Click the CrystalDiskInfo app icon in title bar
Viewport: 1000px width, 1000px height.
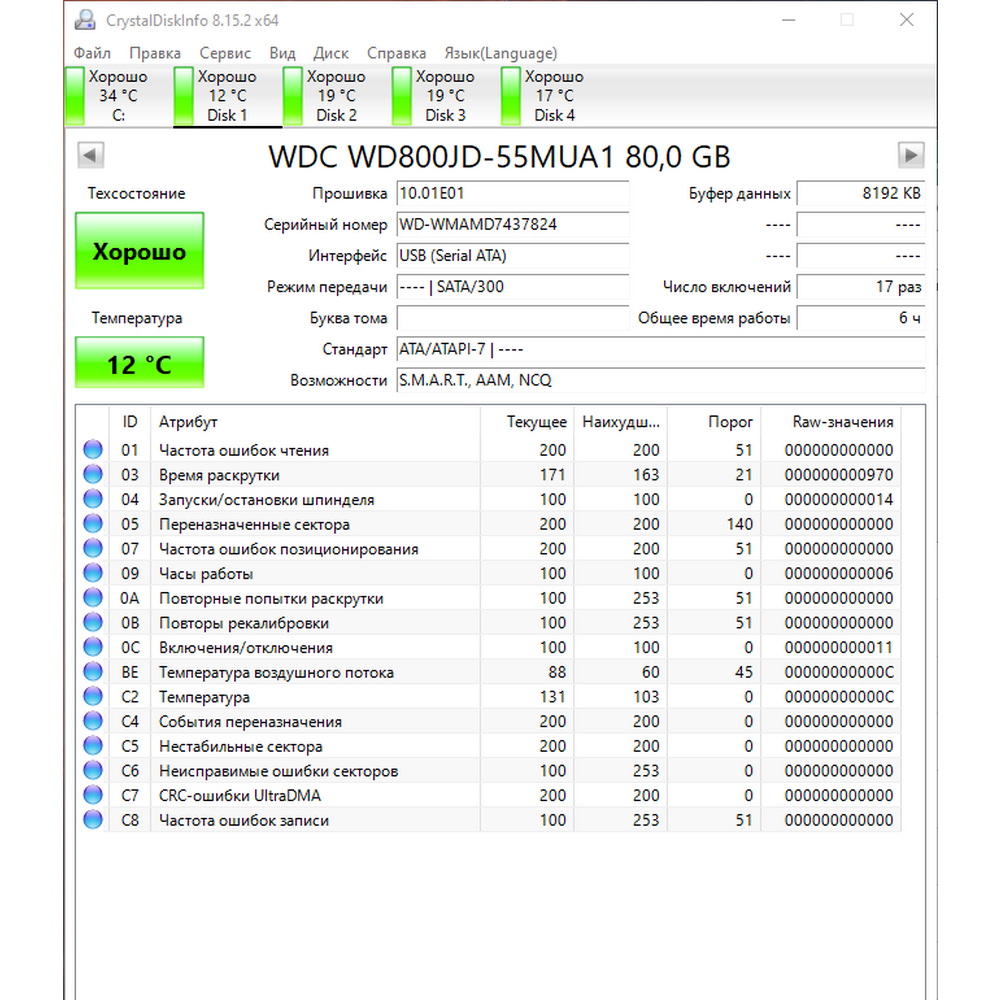click(x=87, y=21)
